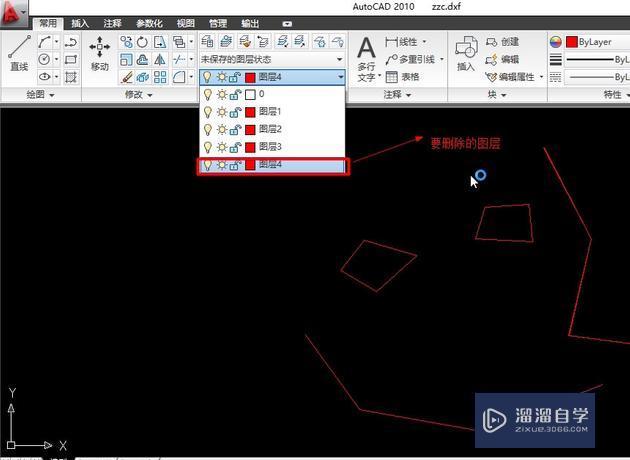The height and width of the screenshot is (460, 630).
Task: Select the Mirror tool
Action: click(x=160, y=59)
